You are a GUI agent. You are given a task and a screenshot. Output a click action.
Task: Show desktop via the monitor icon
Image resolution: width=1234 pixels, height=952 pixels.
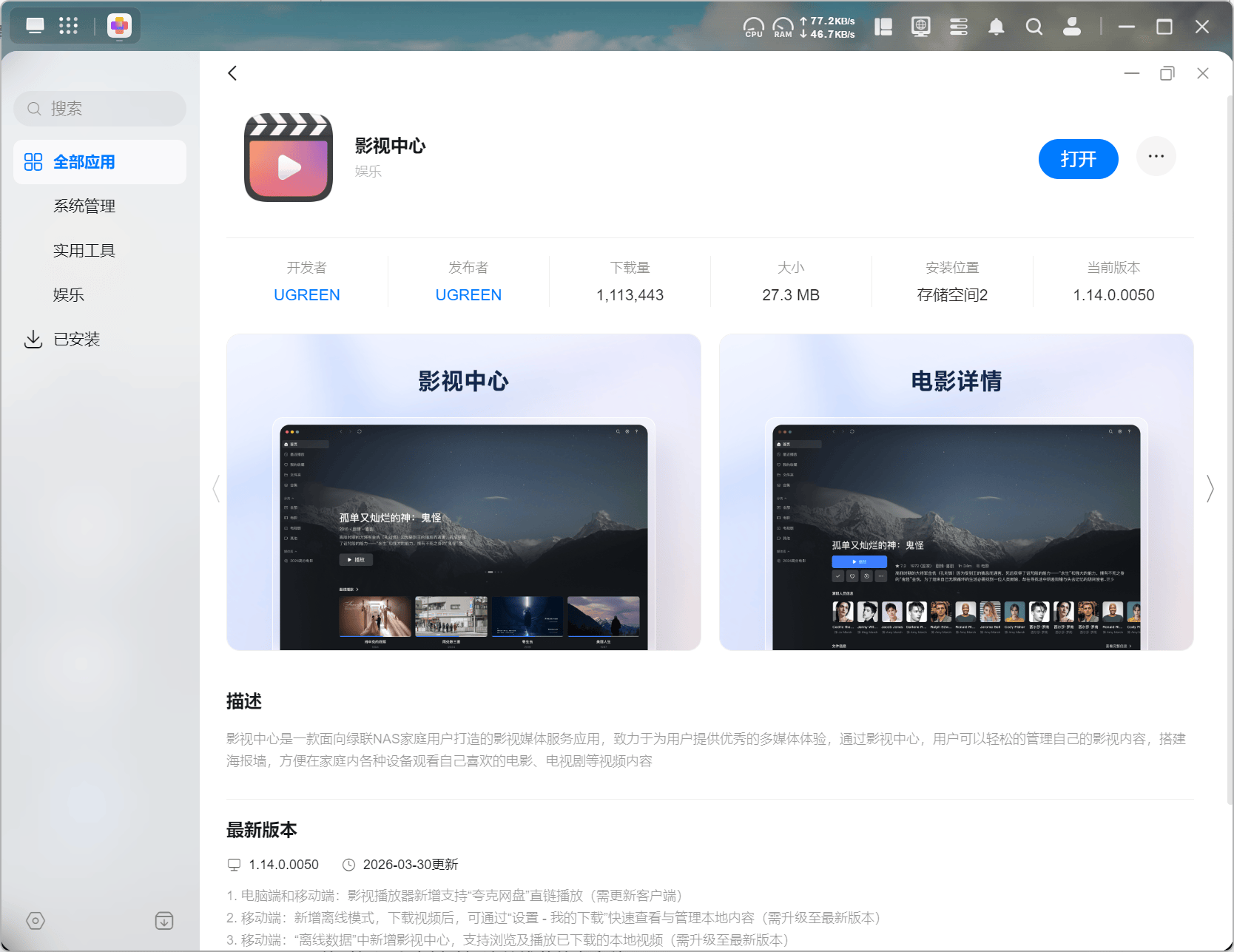click(35, 26)
